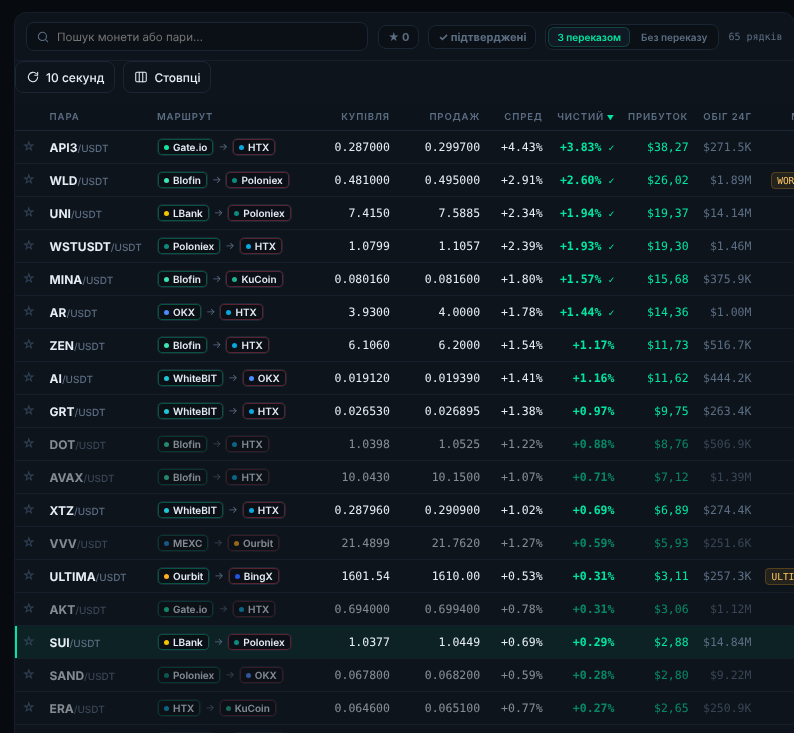The height and width of the screenshot is (733, 794).
Task: Sort by the ЧИСТИЙ column arrow
Action: tap(610, 117)
